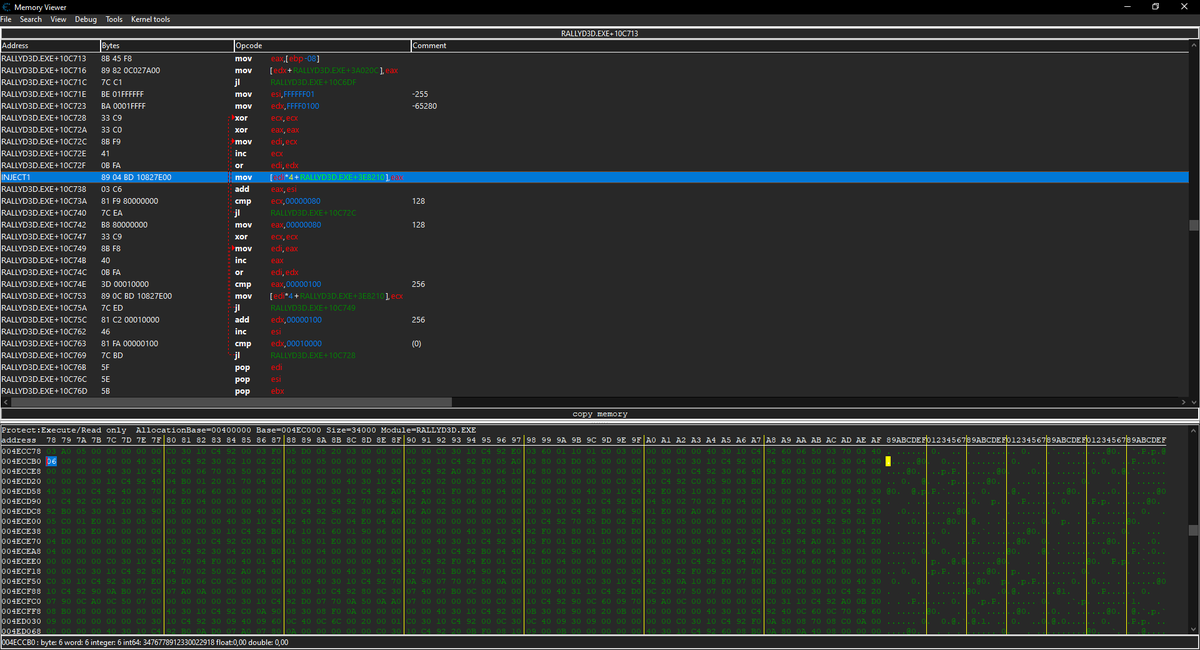The width and height of the screenshot is (1200, 650).
Task: Open the Kernel tools menu
Action: [150, 19]
